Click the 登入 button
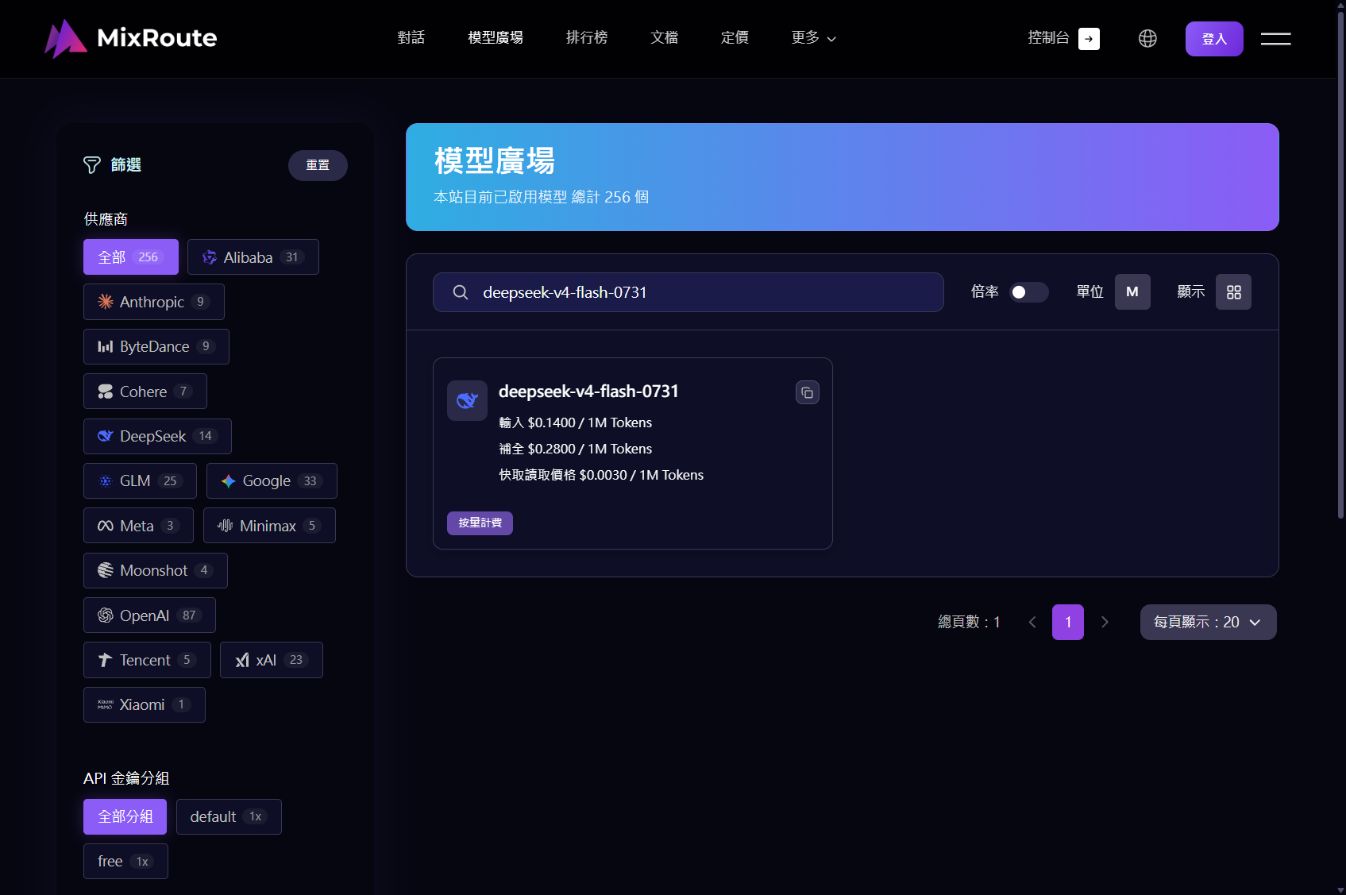The height and width of the screenshot is (895, 1346). click(x=1214, y=39)
